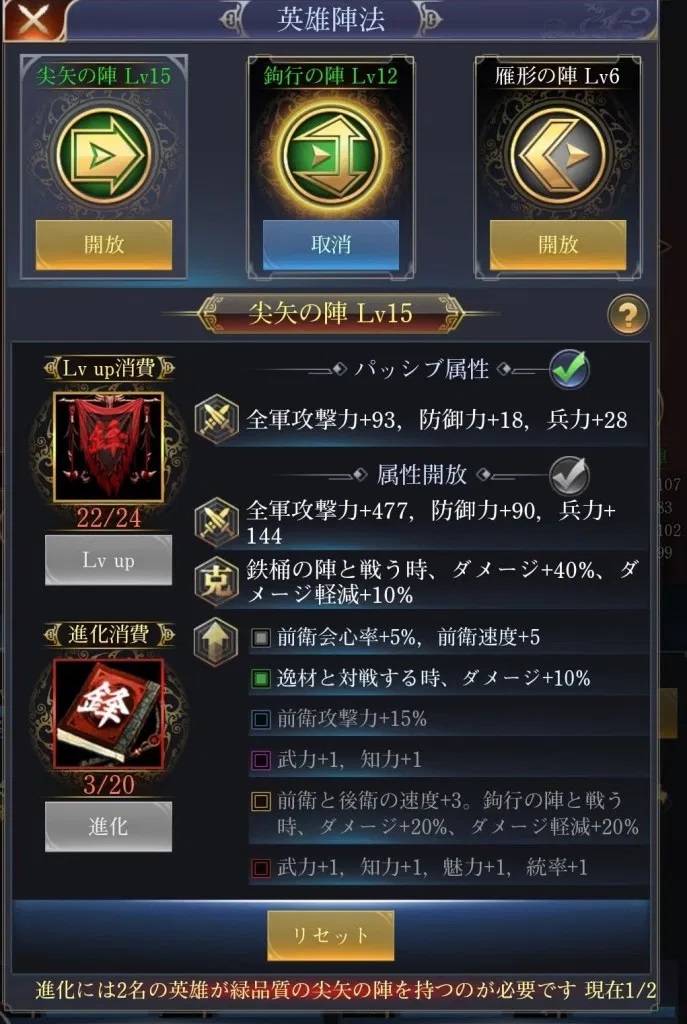
Task: Select the 雁形の陣 chevron formation icon
Action: [x=558, y=155]
